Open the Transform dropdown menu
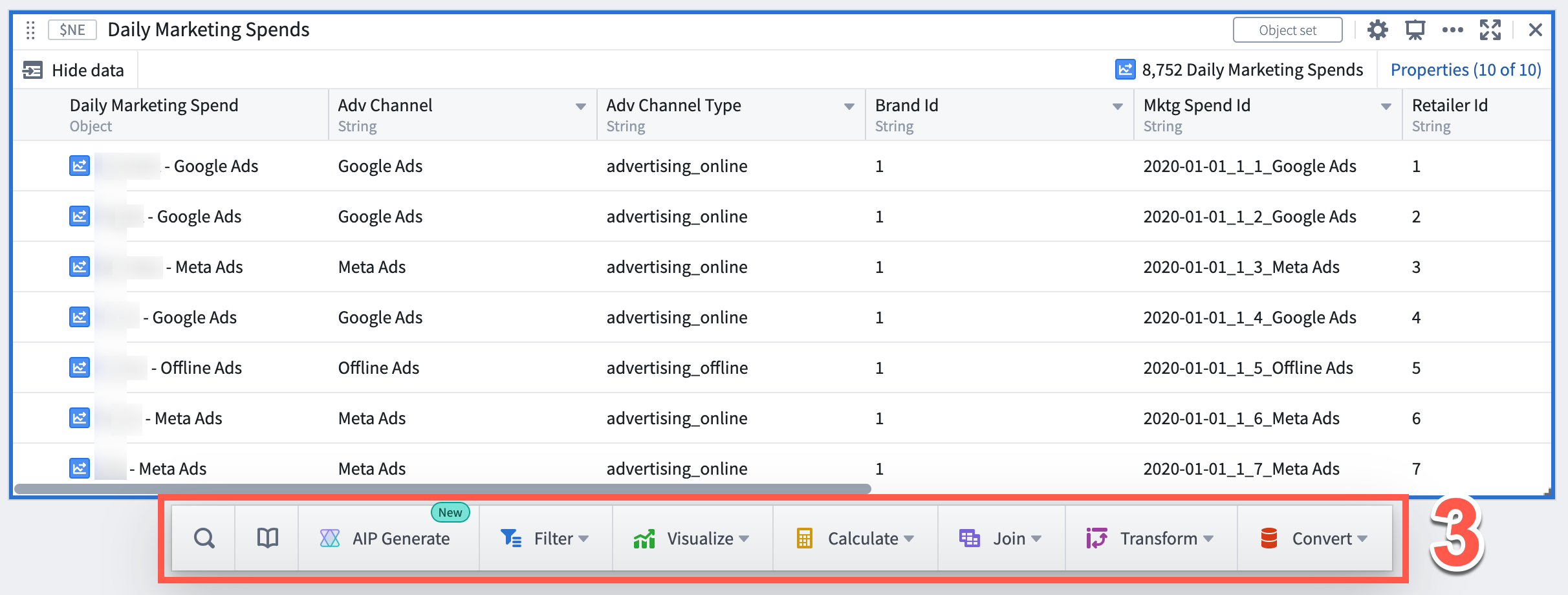1568x595 pixels. point(1151,538)
